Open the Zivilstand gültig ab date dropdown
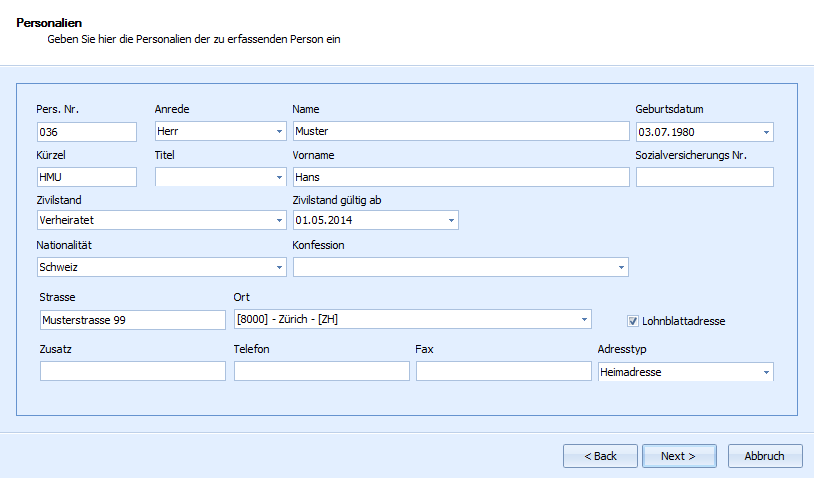The height and width of the screenshot is (478, 814). [451, 220]
